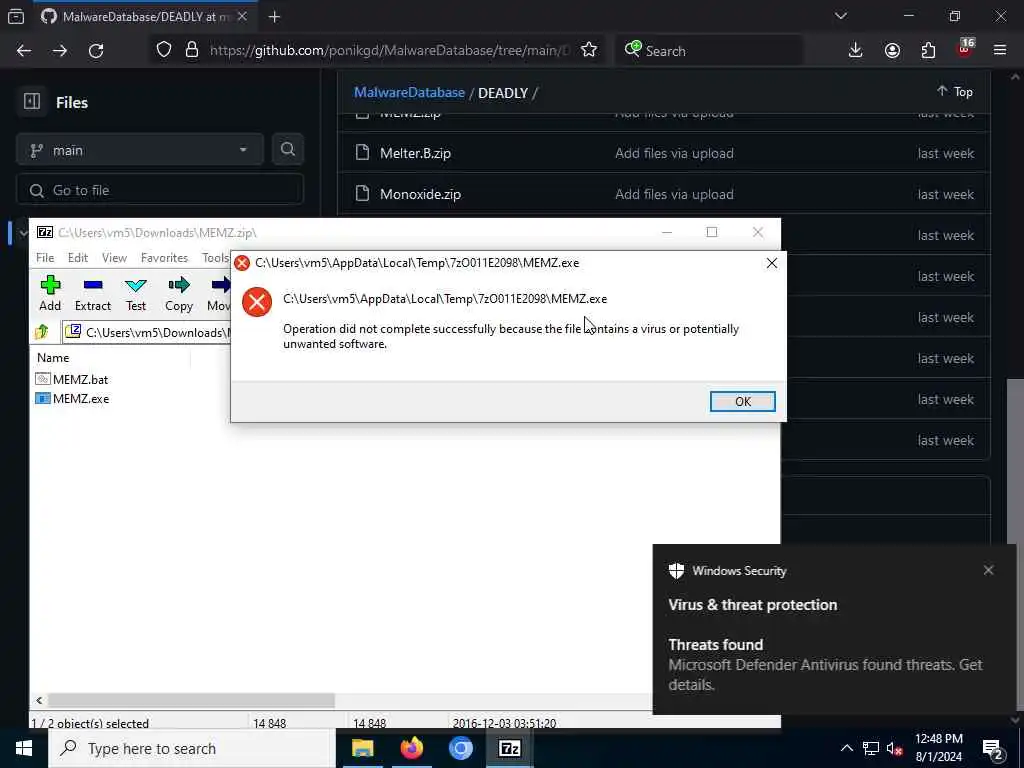Close the MalwareDatabase browser tab

click(242, 16)
